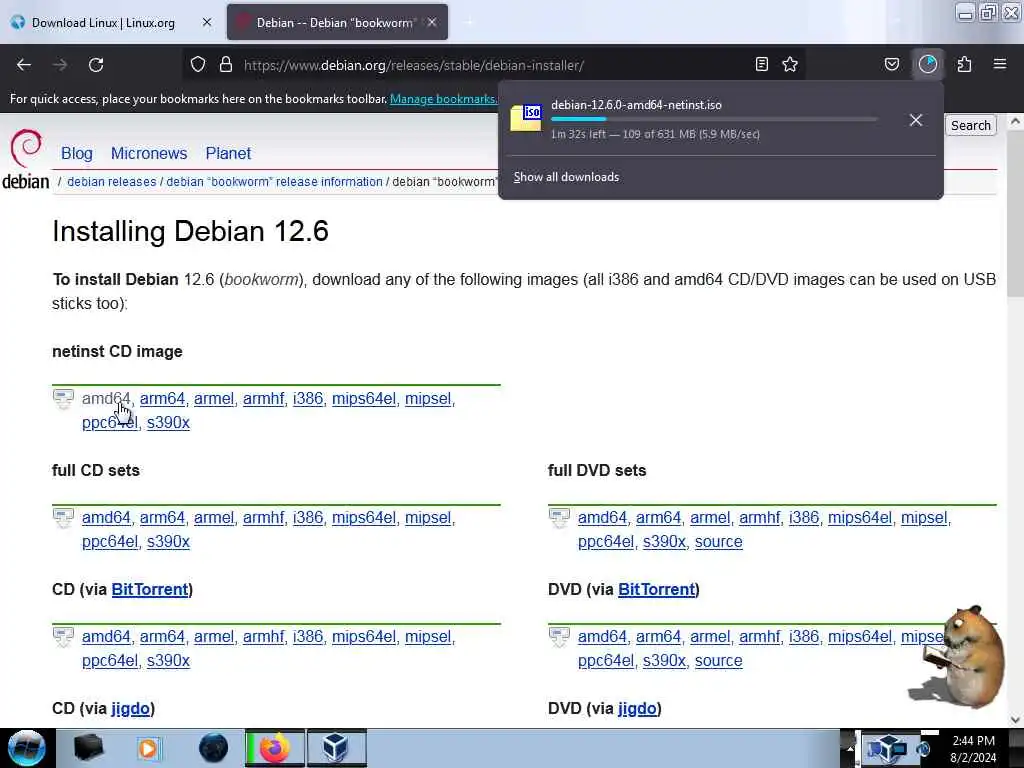Click Show all downloads
This screenshot has height=768, width=1024.
pyautogui.click(x=566, y=177)
